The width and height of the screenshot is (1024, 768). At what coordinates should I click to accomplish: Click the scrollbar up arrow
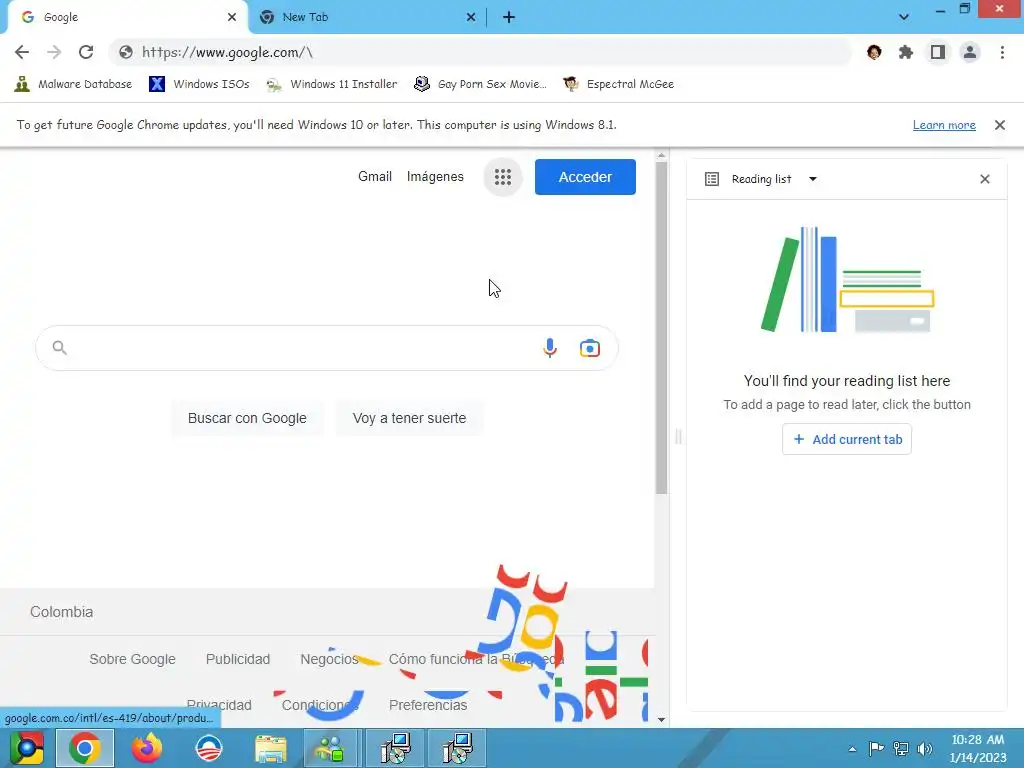661,155
